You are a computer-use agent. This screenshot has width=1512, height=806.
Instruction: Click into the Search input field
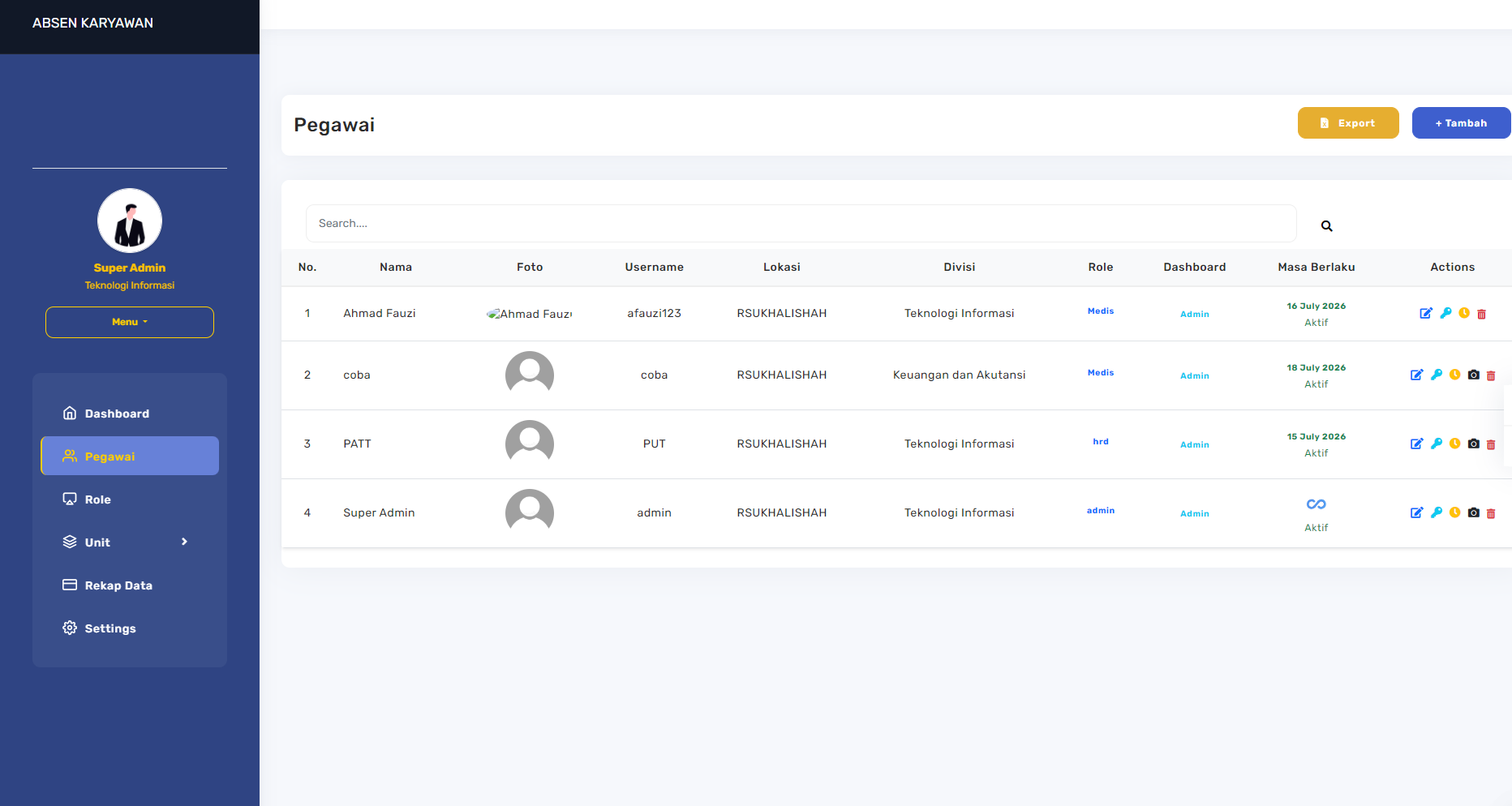(800, 224)
